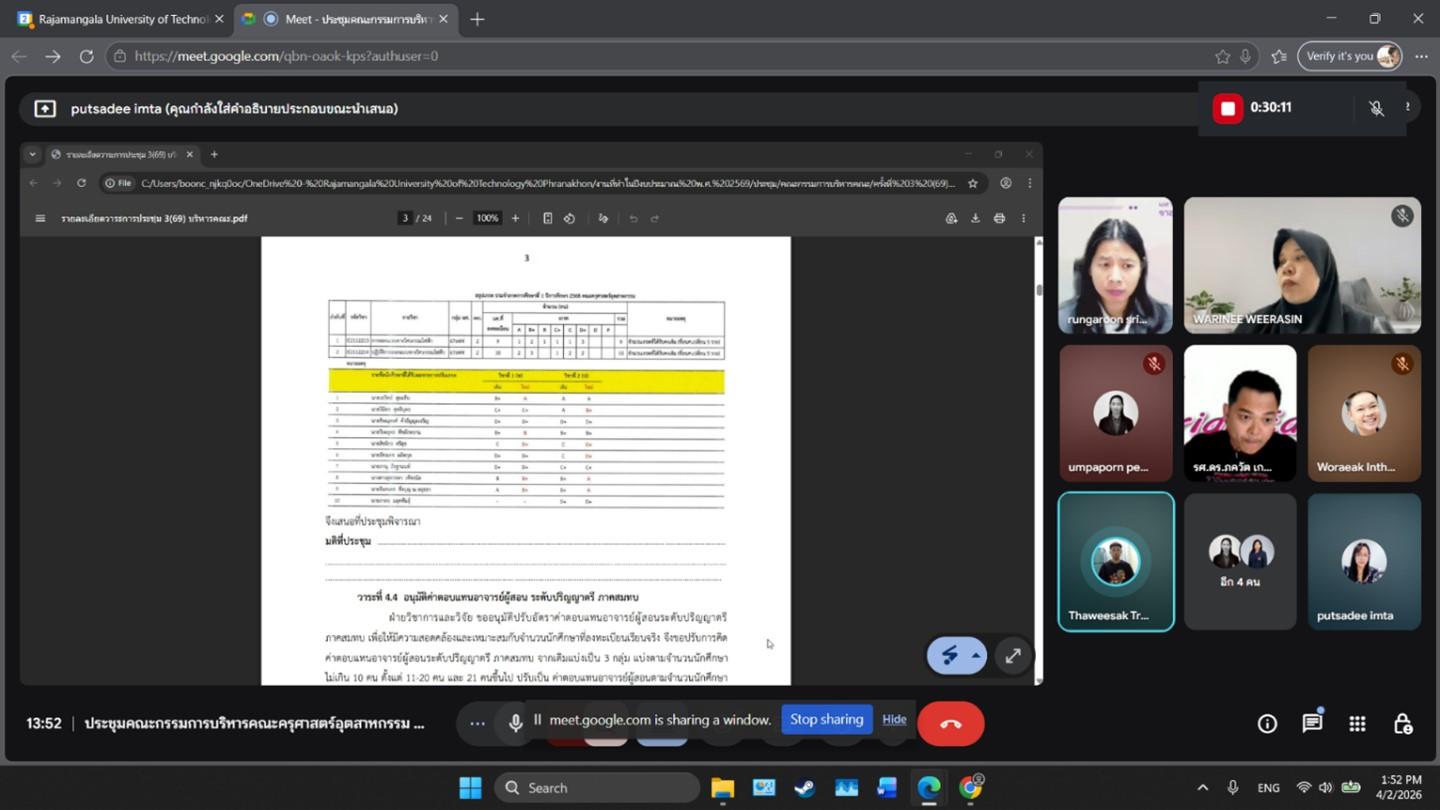Open the activities grid icon

point(1357,723)
